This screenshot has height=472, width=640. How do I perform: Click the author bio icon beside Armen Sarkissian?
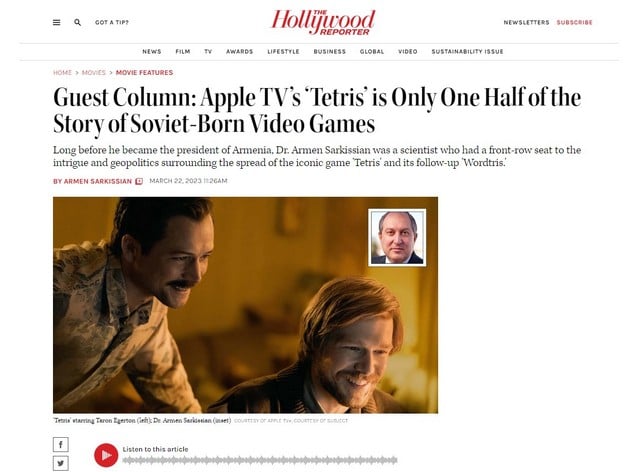coord(139,181)
